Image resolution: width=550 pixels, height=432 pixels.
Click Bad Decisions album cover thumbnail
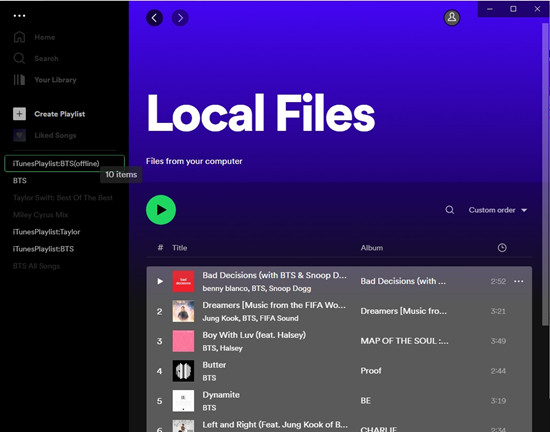[x=183, y=282]
